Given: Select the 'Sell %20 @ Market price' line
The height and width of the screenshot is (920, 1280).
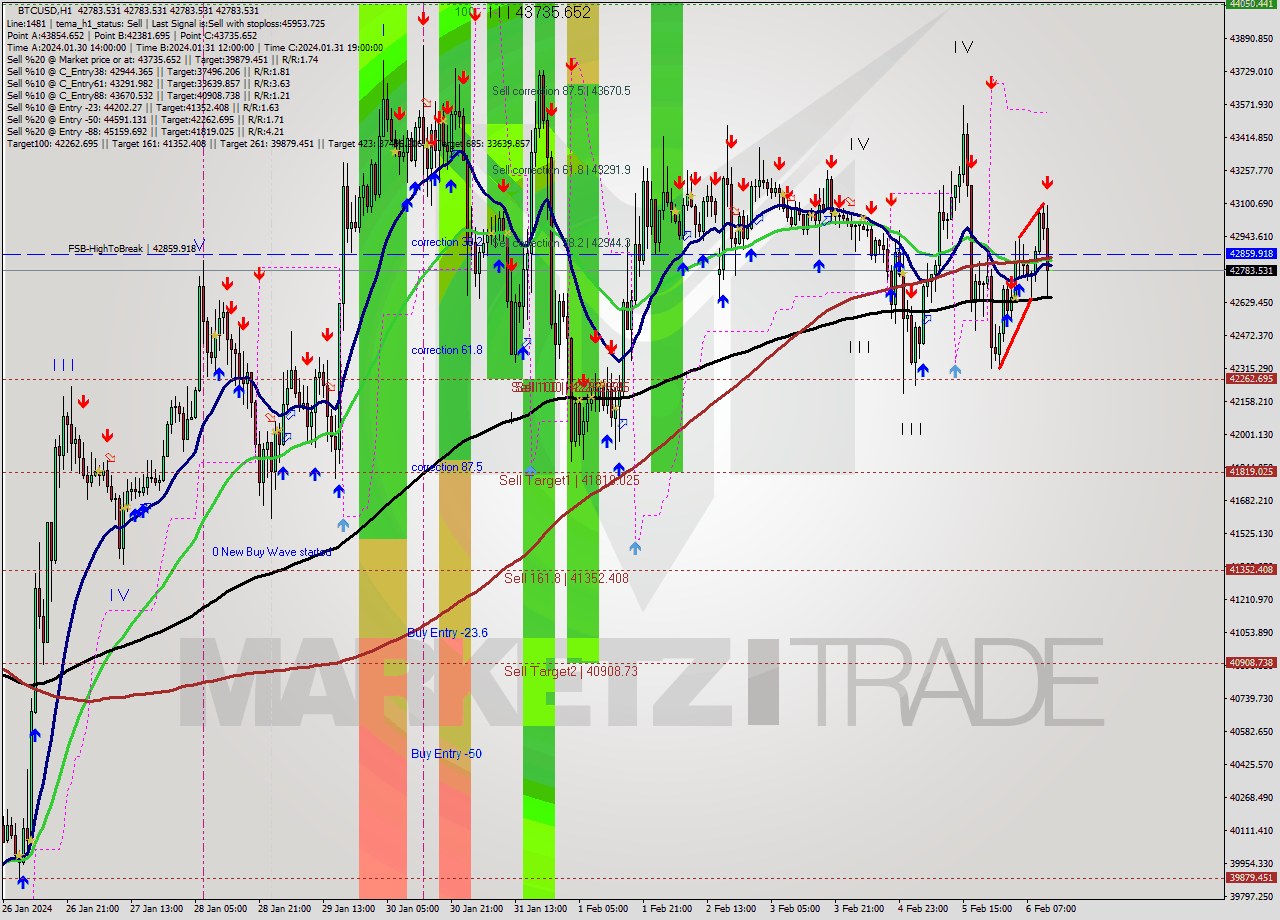Looking at the screenshot, I should [162, 59].
